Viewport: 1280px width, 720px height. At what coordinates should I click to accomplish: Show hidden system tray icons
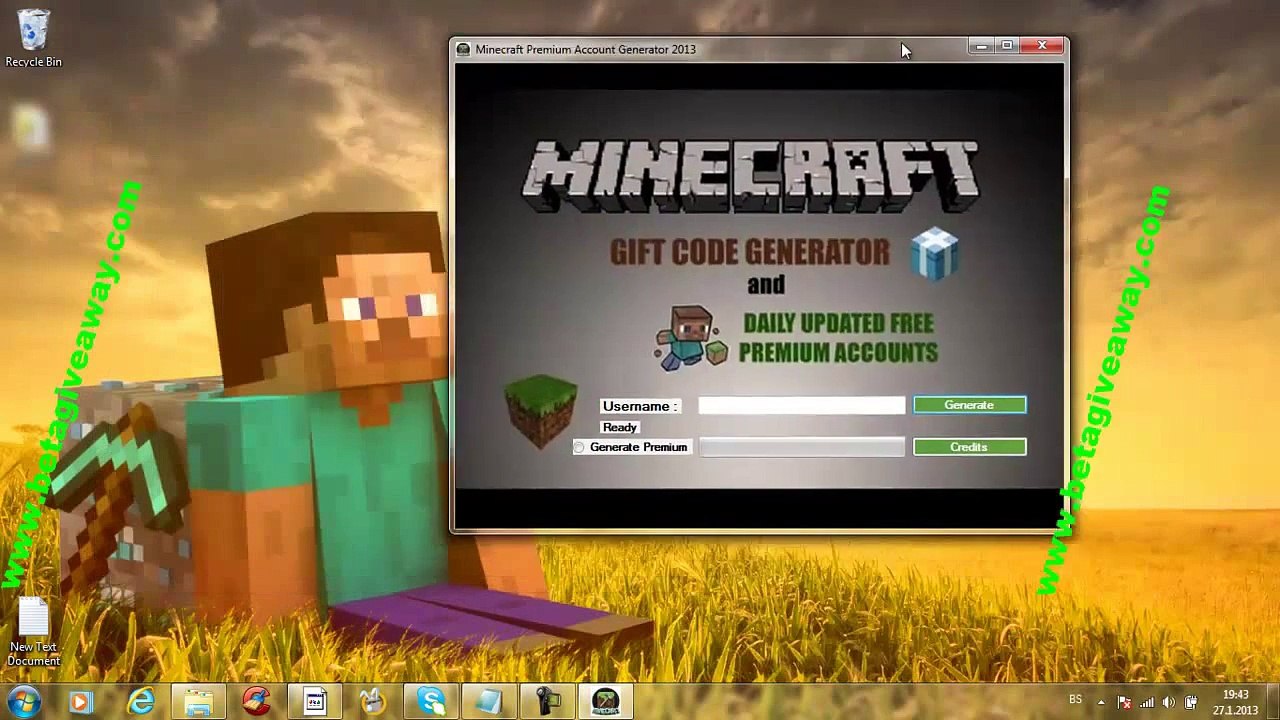pyautogui.click(x=1101, y=702)
